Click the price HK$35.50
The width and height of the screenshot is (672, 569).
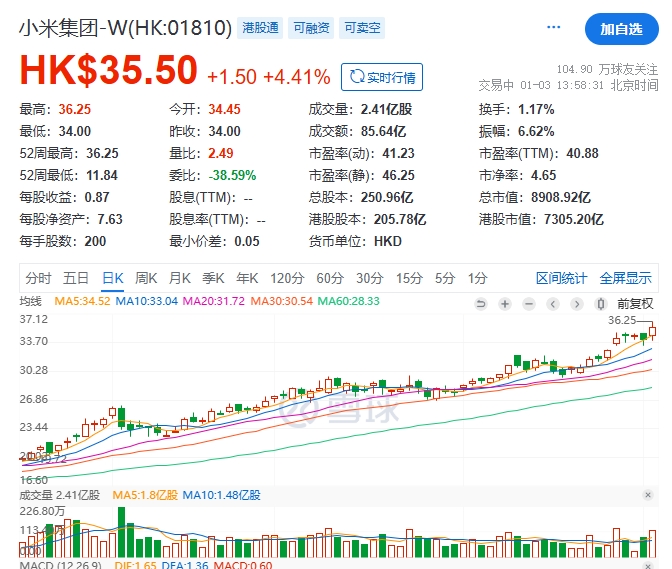pos(108,70)
